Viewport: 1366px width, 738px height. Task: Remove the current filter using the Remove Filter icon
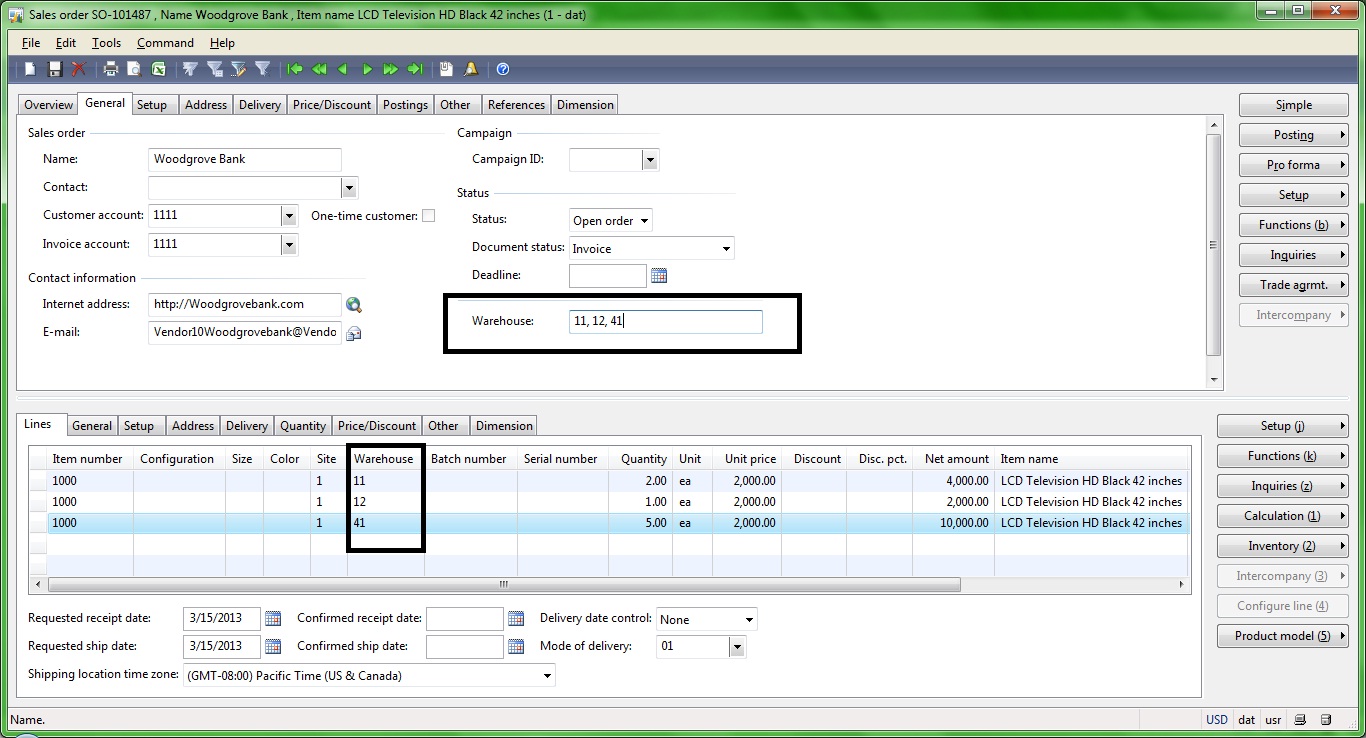tap(262, 69)
